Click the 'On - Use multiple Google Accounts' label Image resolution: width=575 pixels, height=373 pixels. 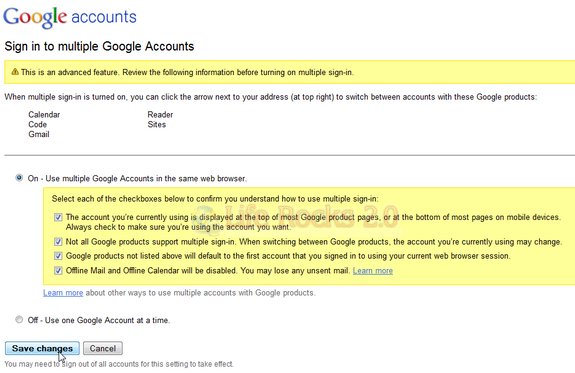click(137, 178)
